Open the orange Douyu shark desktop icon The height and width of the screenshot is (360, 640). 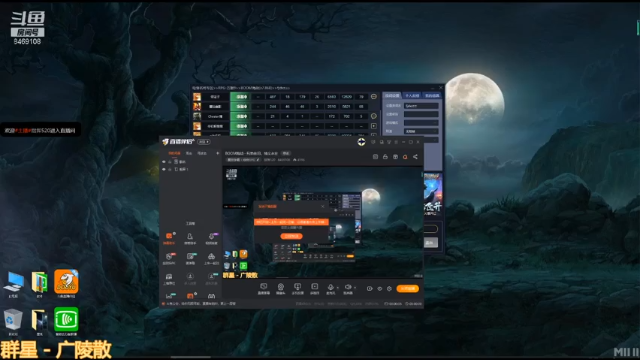(66, 281)
